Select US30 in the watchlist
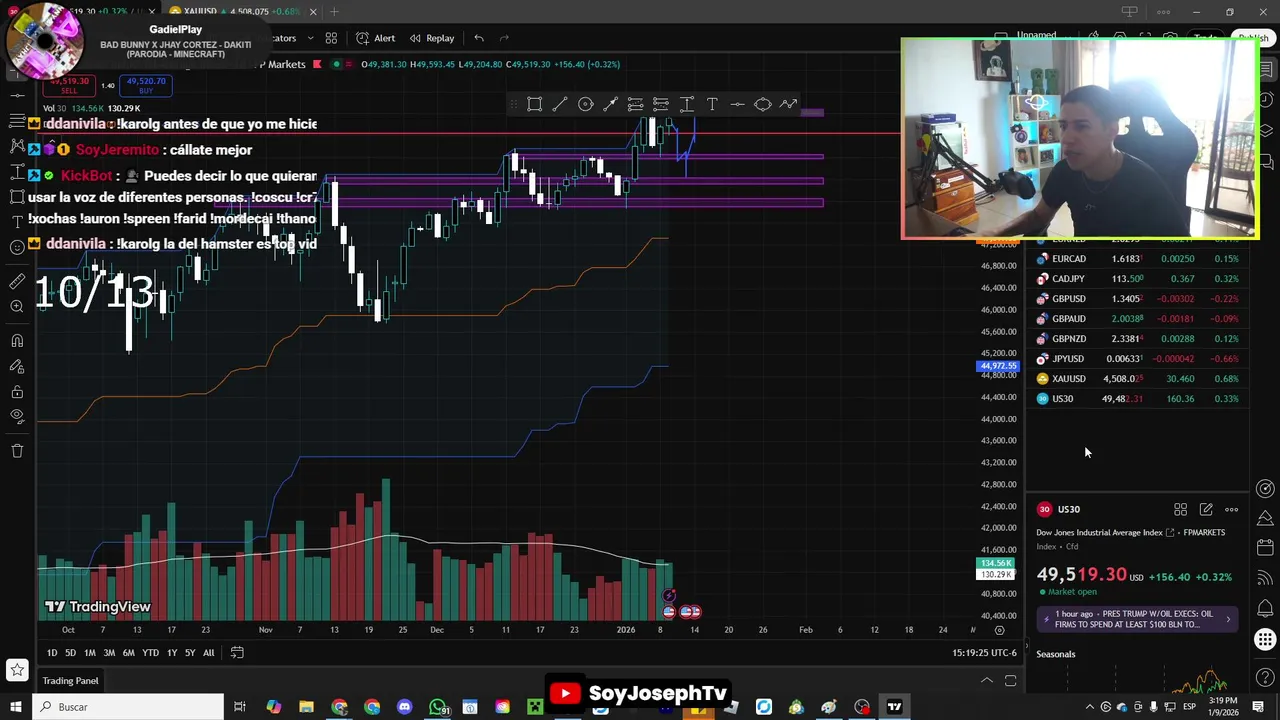Screen dimensions: 1280x720 (1138, 399)
